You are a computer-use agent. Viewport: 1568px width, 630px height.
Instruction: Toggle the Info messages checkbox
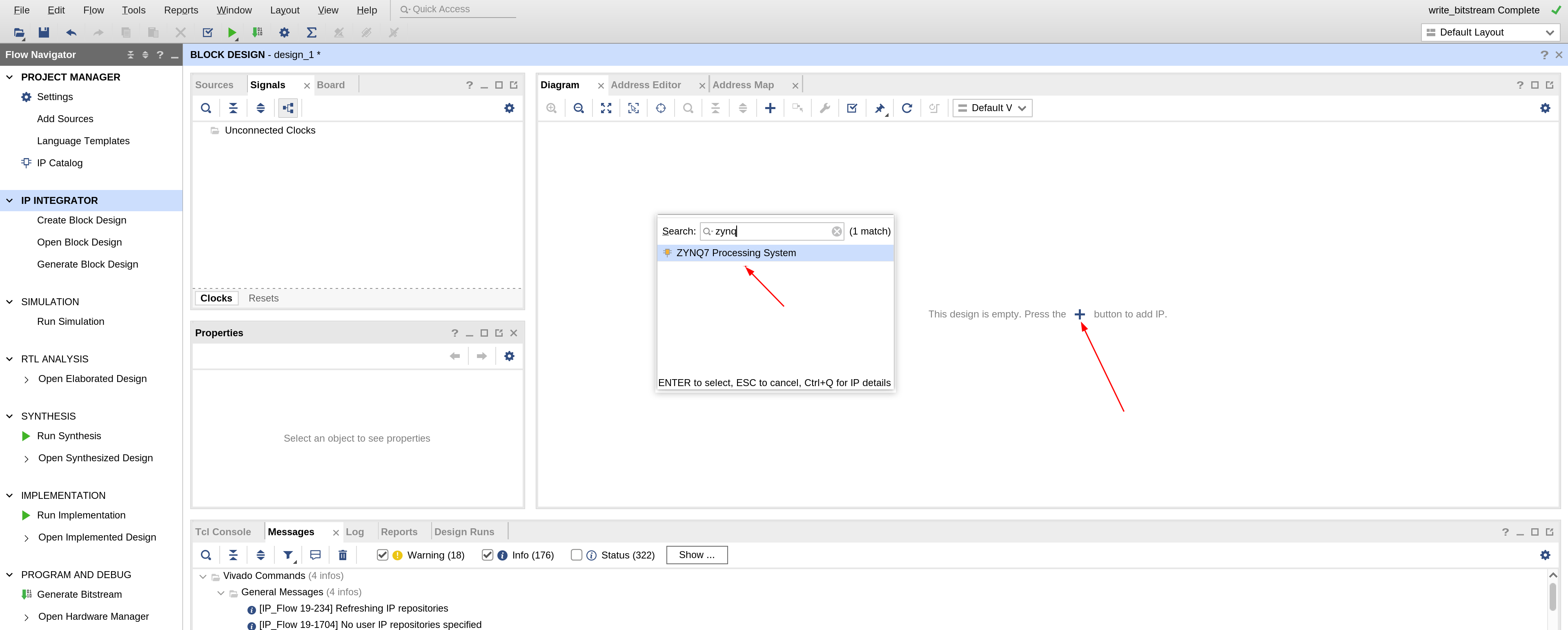click(x=487, y=555)
